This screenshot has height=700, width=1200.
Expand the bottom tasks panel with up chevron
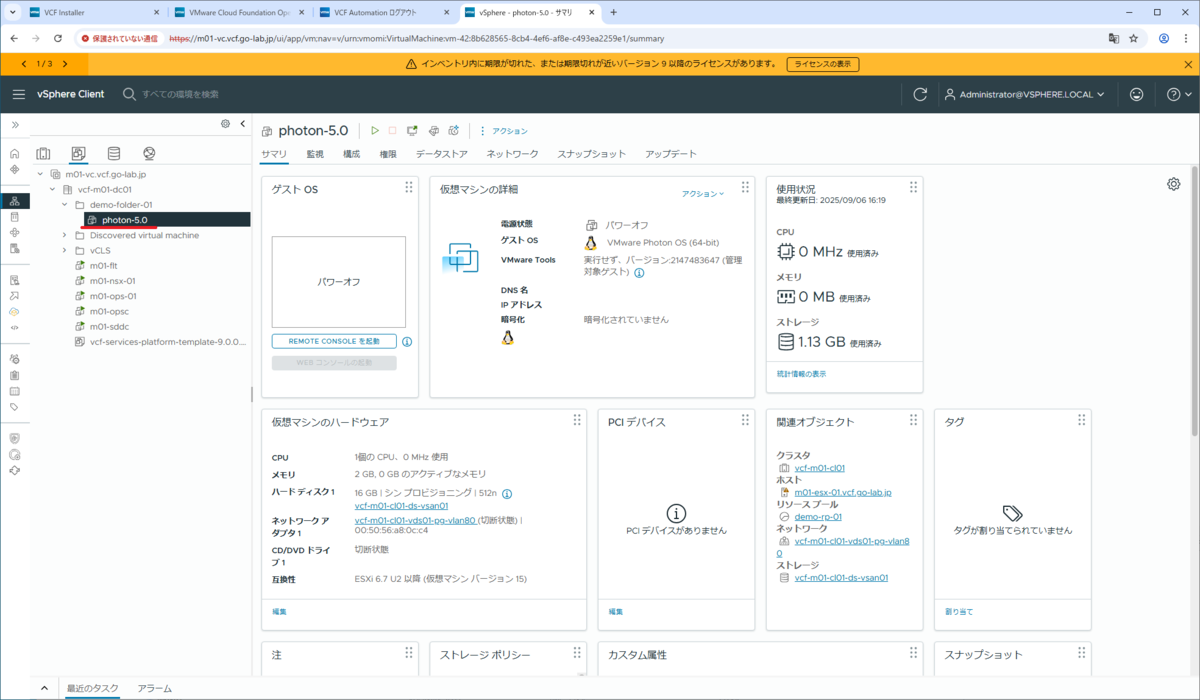(x=44, y=688)
